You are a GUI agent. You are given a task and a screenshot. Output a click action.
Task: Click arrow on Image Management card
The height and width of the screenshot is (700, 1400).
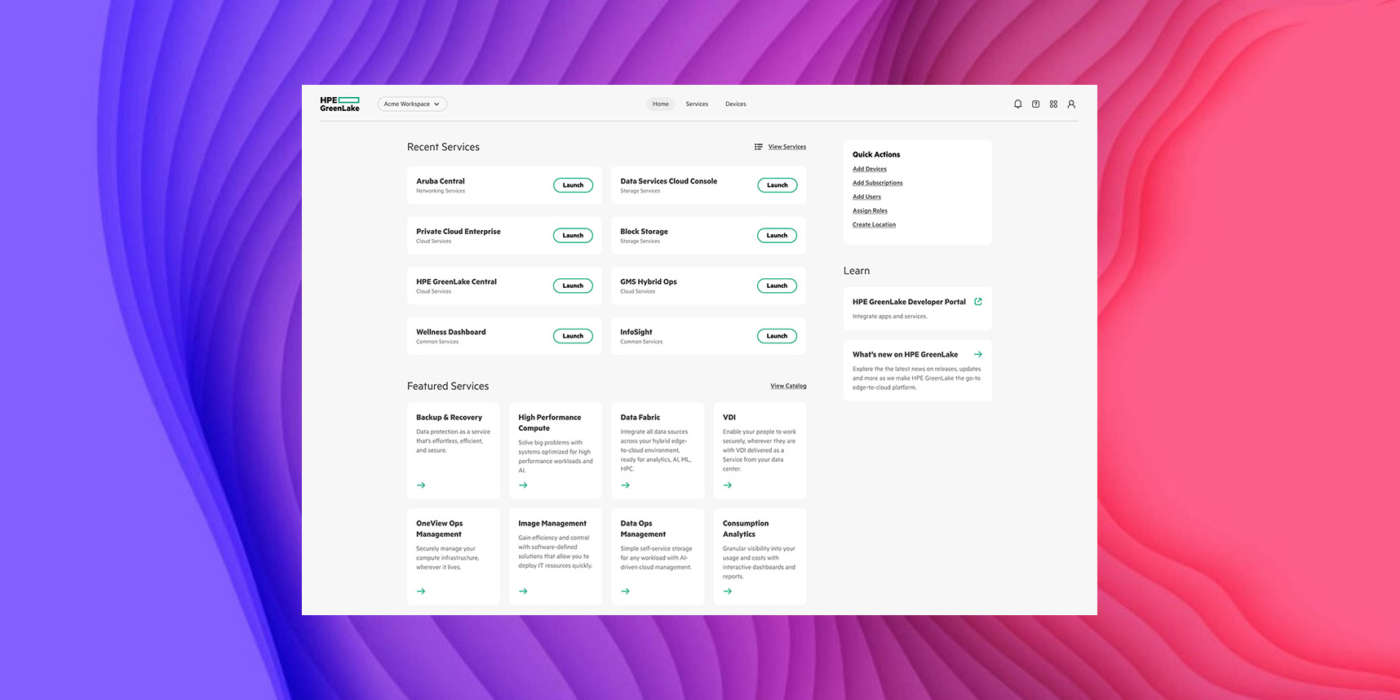tap(523, 591)
